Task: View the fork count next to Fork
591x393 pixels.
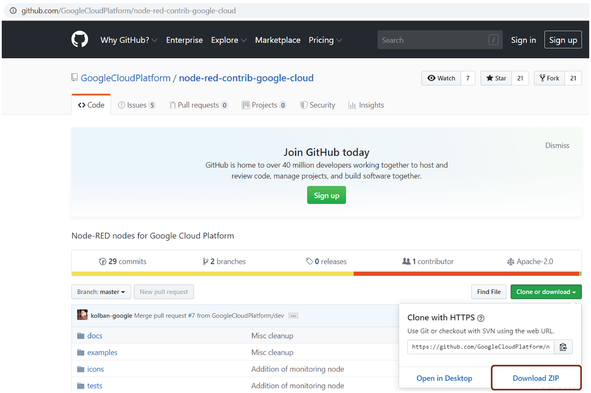Action: pos(573,78)
